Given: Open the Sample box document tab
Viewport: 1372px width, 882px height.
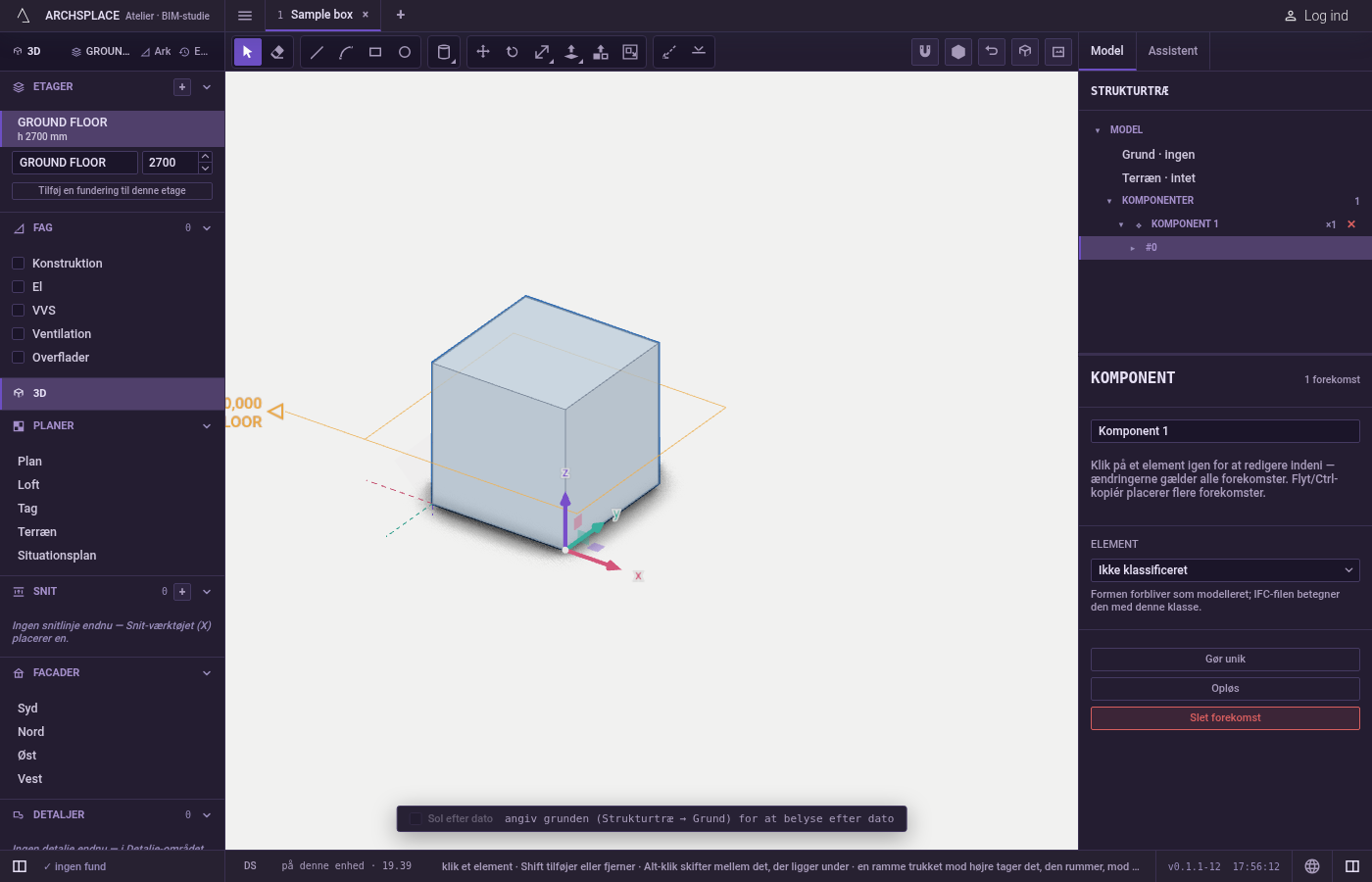Looking at the screenshot, I should 321,15.
